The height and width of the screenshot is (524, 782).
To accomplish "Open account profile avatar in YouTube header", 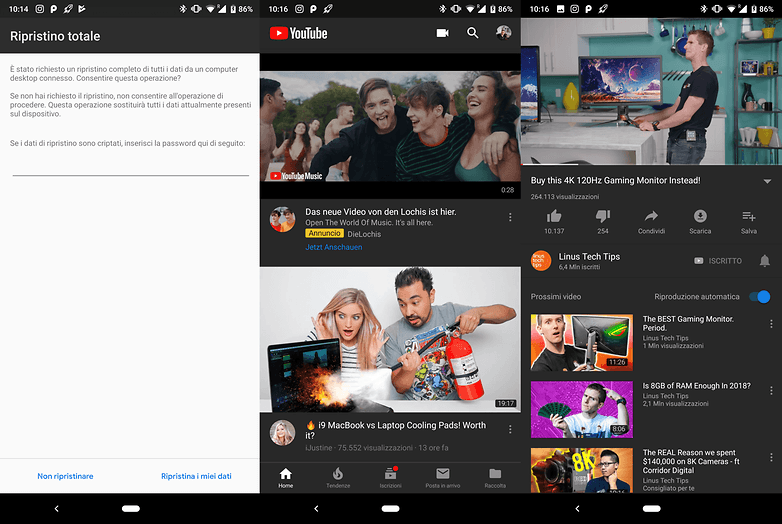I will 503,32.
